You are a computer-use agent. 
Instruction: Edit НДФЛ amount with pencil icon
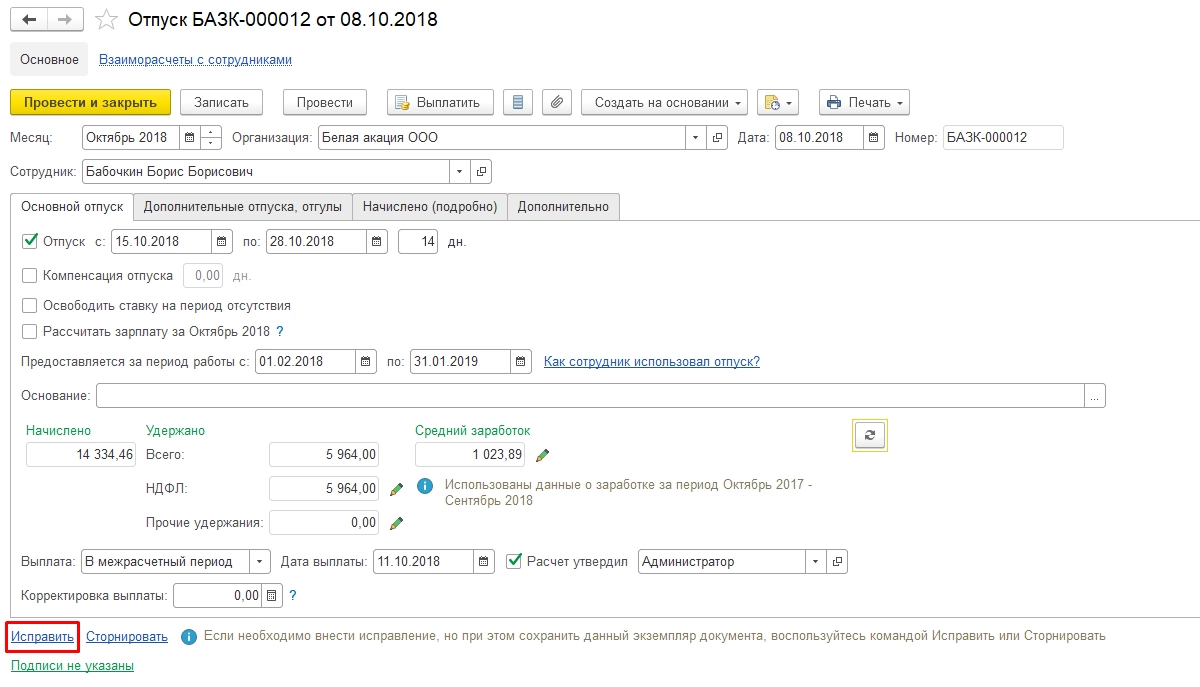[x=397, y=489]
